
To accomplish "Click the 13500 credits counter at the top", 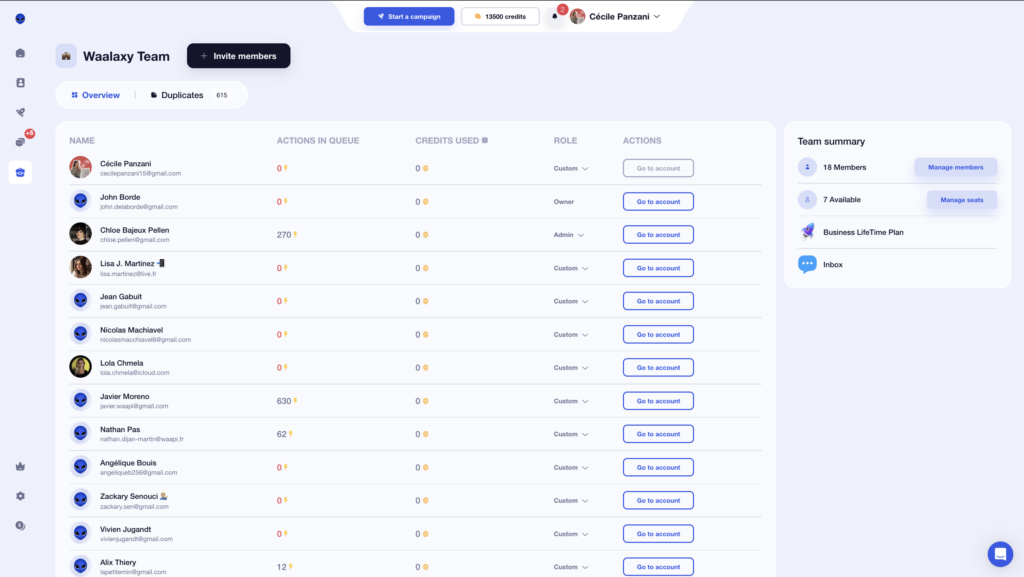I will (500, 15).
